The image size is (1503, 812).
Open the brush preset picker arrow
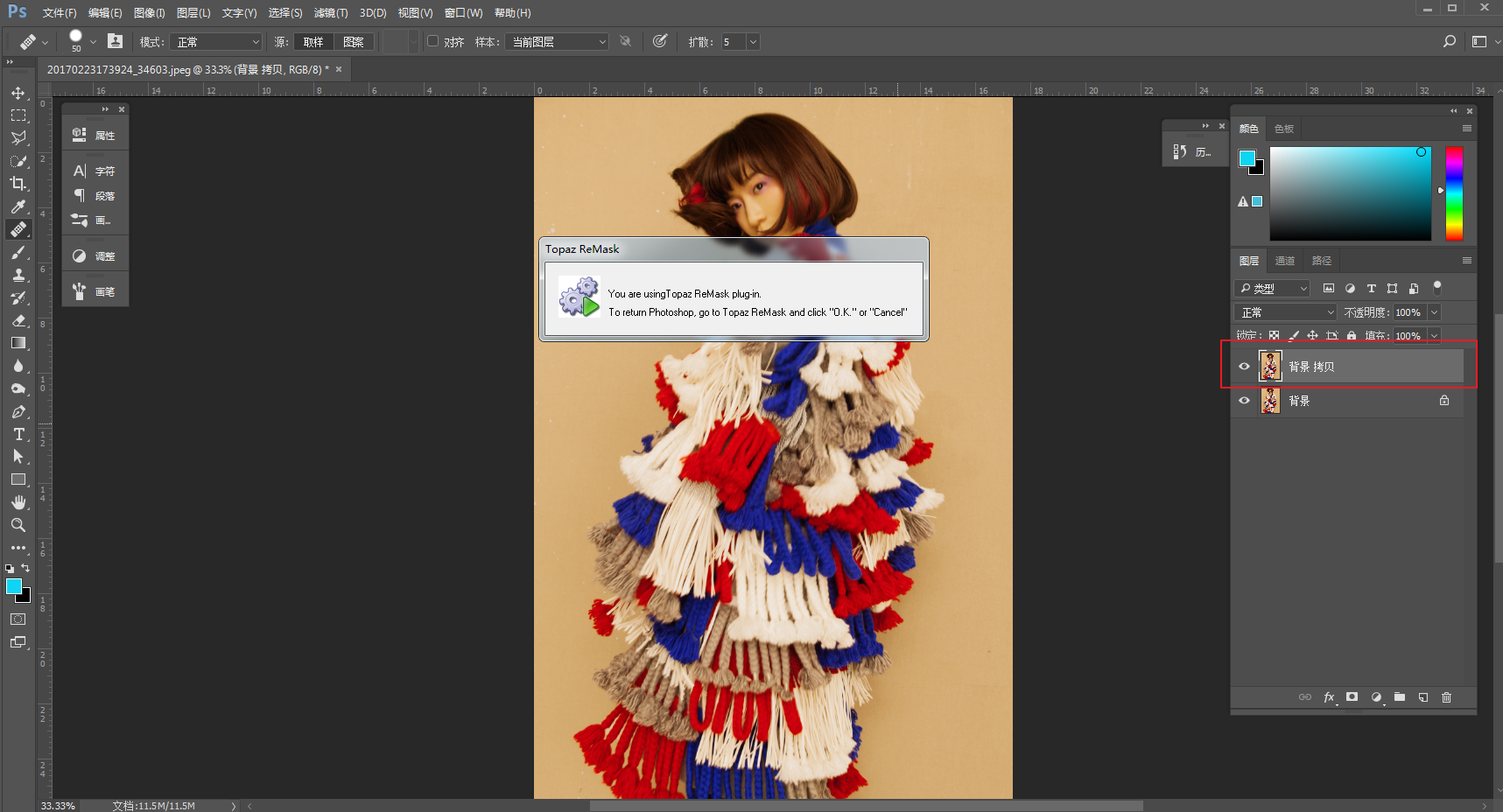click(92, 42)
